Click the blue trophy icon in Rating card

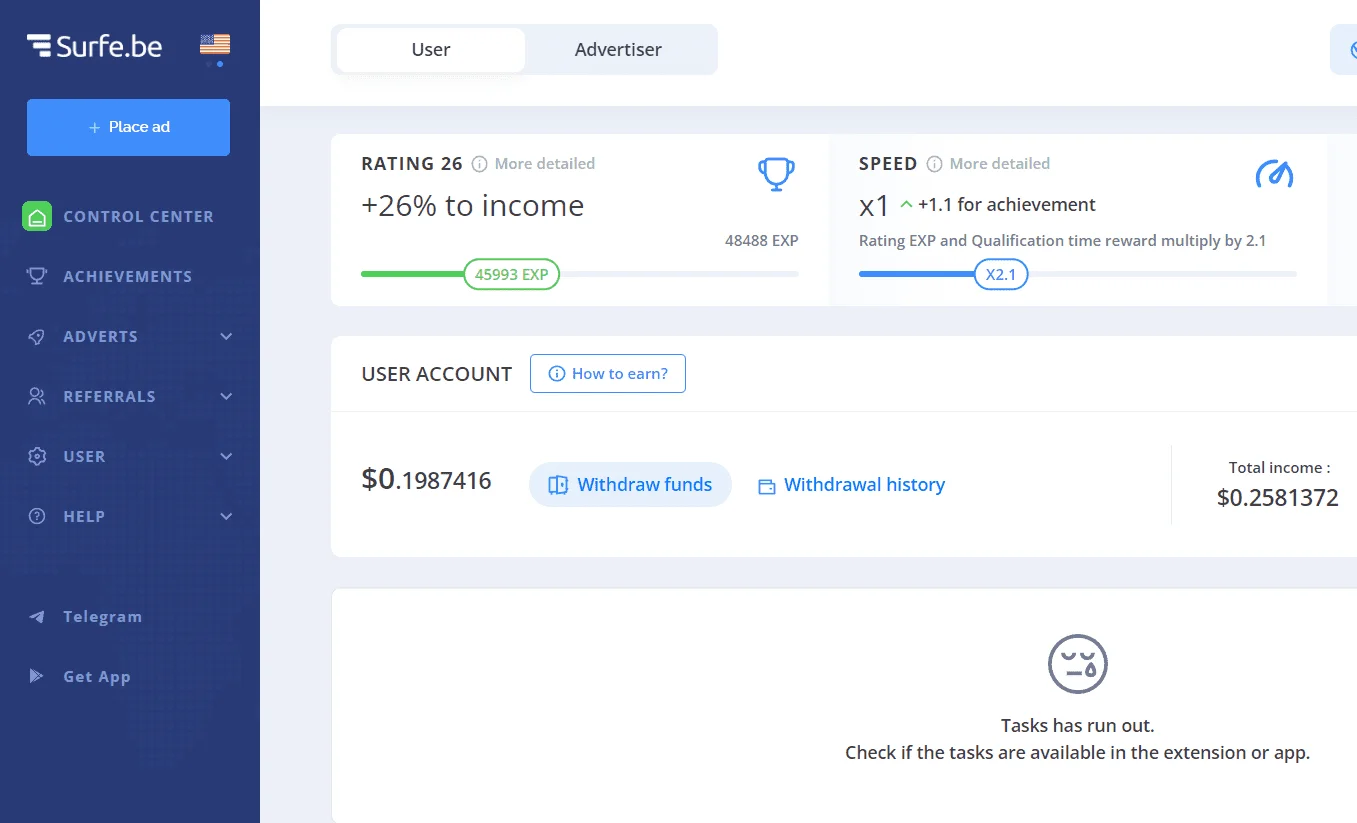[x=777, y=175]
